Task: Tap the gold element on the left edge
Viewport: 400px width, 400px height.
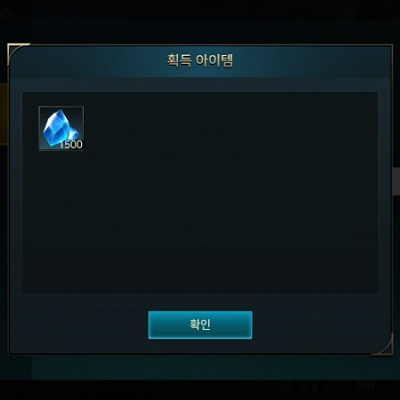Action: tap(3, 114)
